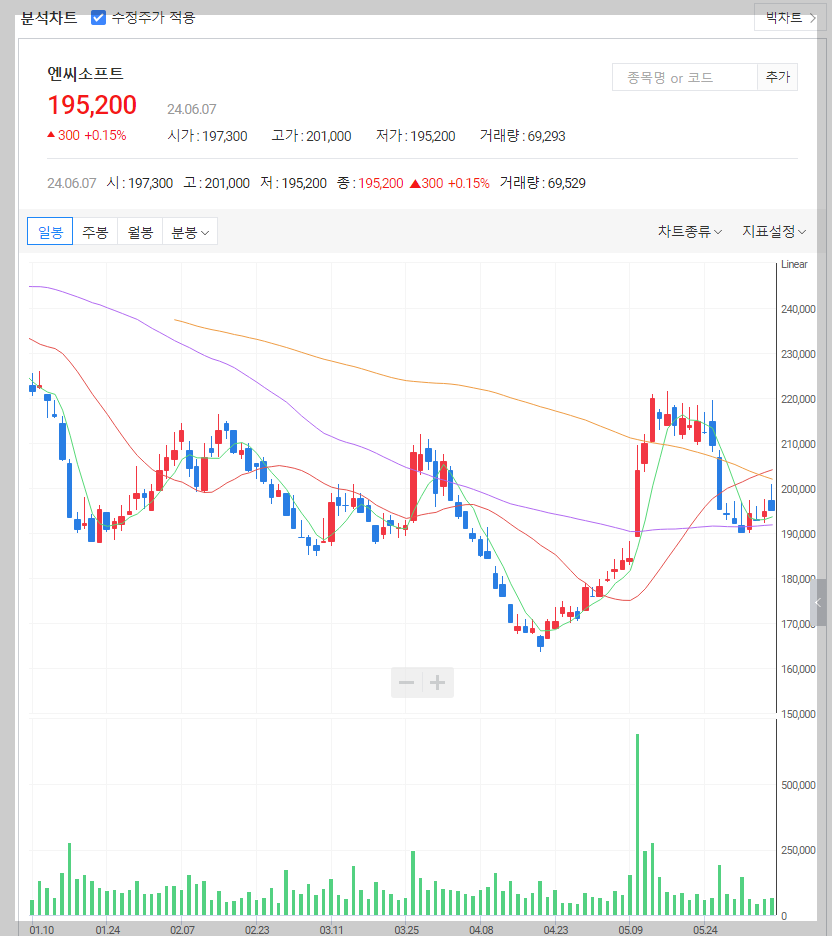Viewport: 832px width, 936px height.
Task: Click the 고가: 201,000 value
Action: click(311, 136)
